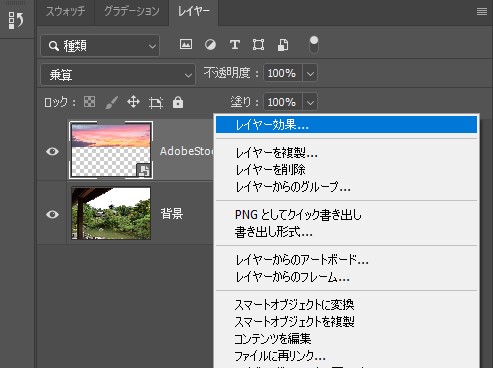The image size is (493, 368).
Task: Choose レイヤーを削除 menu item
Action: pyautogui.click(x=346, y=170)
